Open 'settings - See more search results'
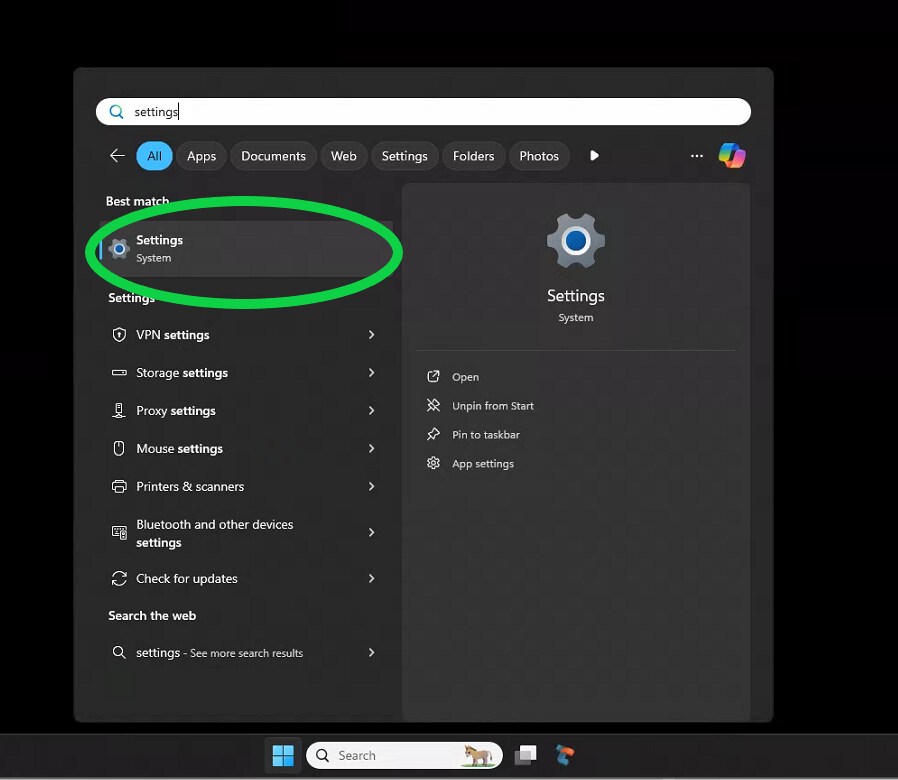898x780 pixels. [x=246, y=652]
